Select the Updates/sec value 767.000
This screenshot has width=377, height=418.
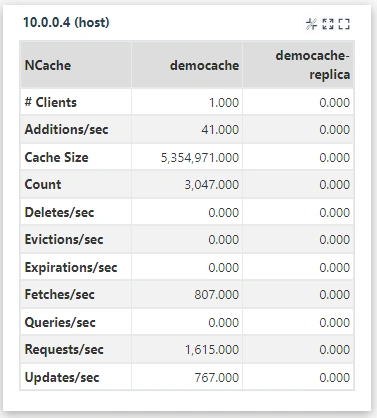pos(217,378)
